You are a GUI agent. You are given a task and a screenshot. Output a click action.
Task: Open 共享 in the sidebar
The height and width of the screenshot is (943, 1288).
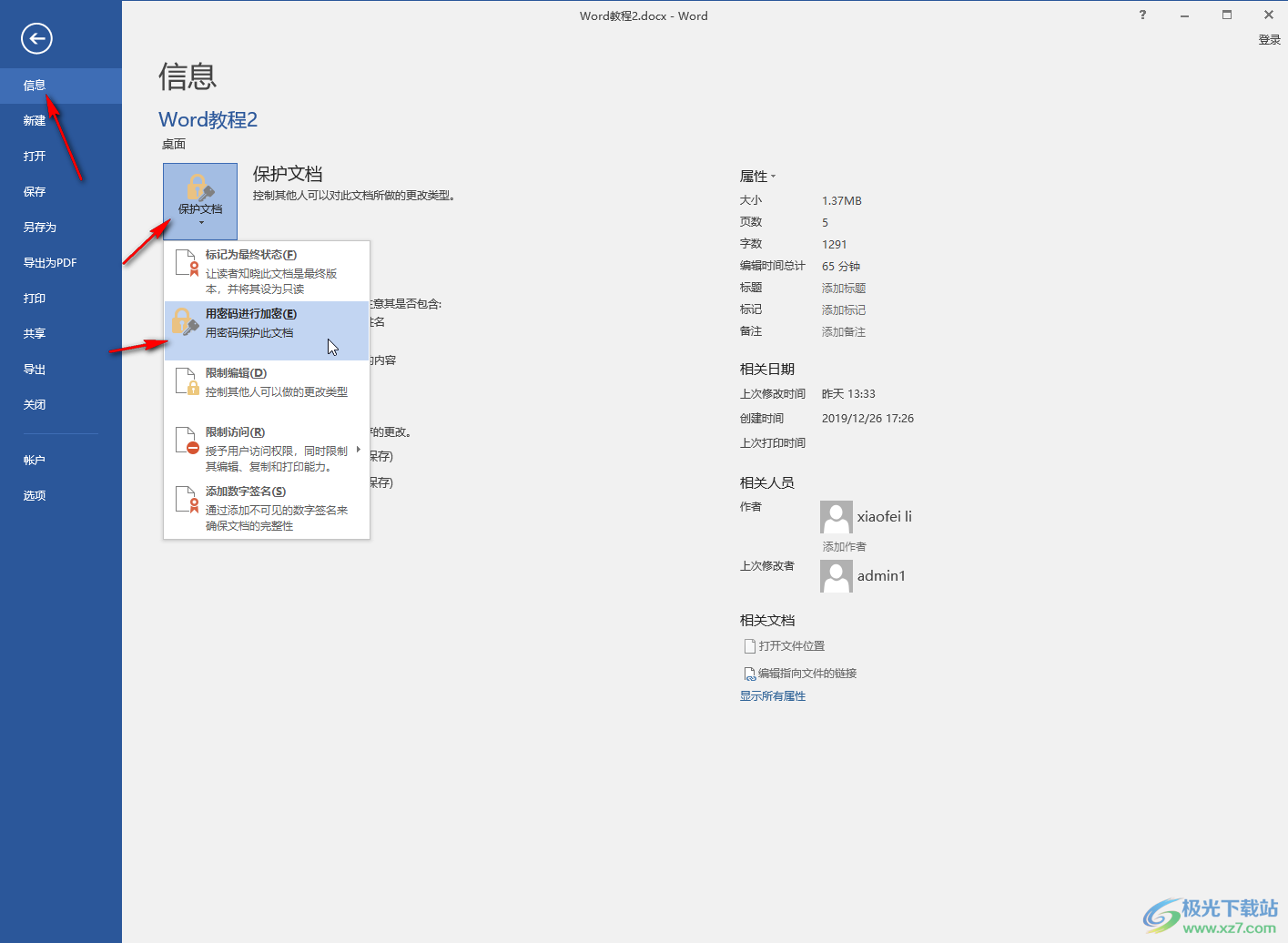61,334
